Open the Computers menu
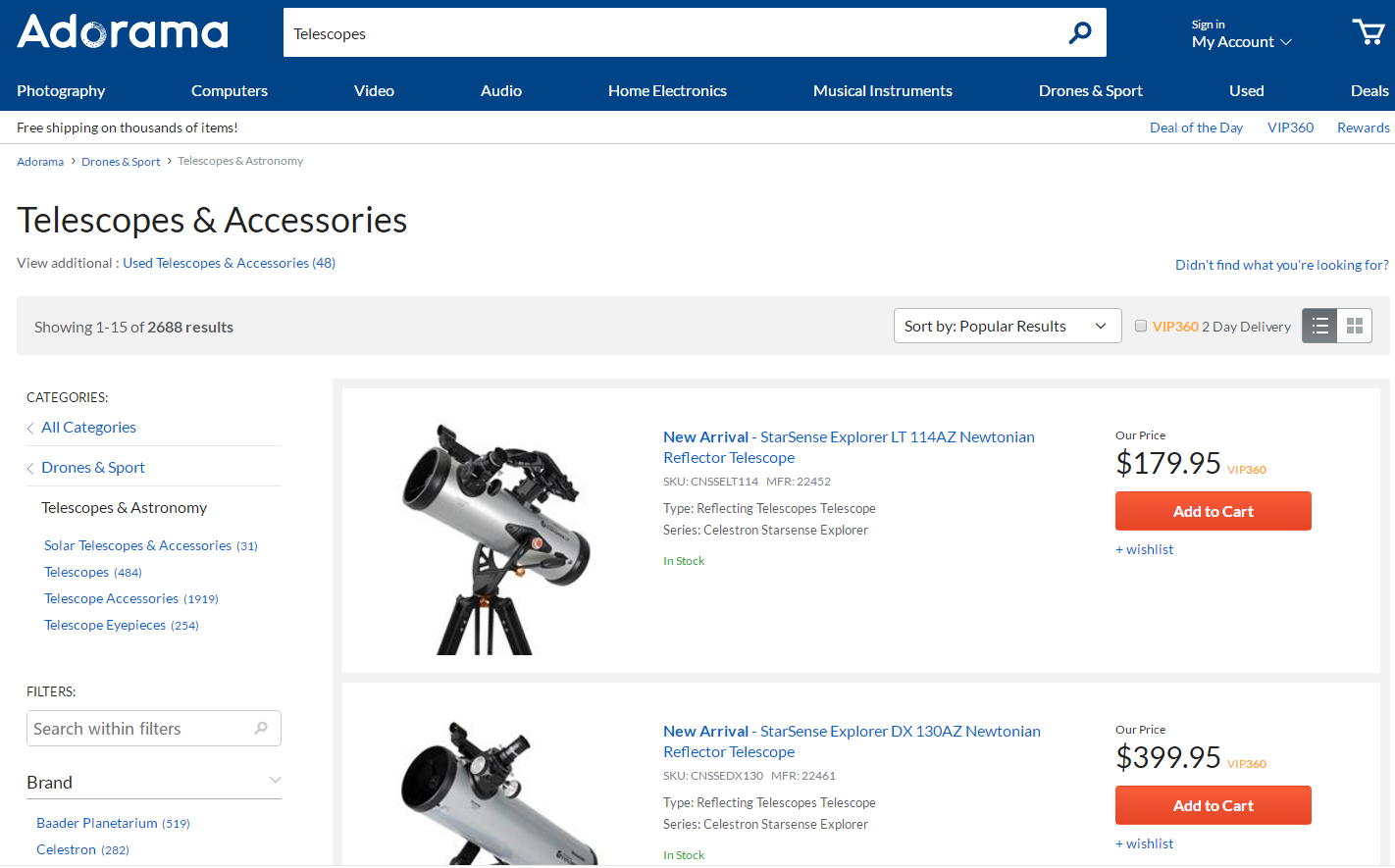The height and width of the screenshot is (868, 1395). click(230, 91)
